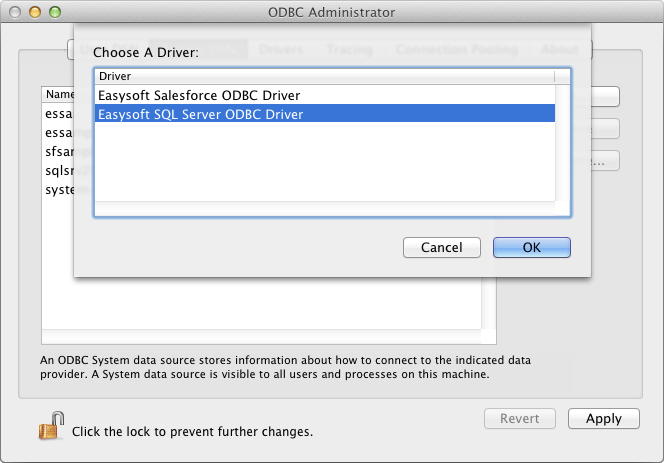Open the Drivers tab

coord(281,50)
